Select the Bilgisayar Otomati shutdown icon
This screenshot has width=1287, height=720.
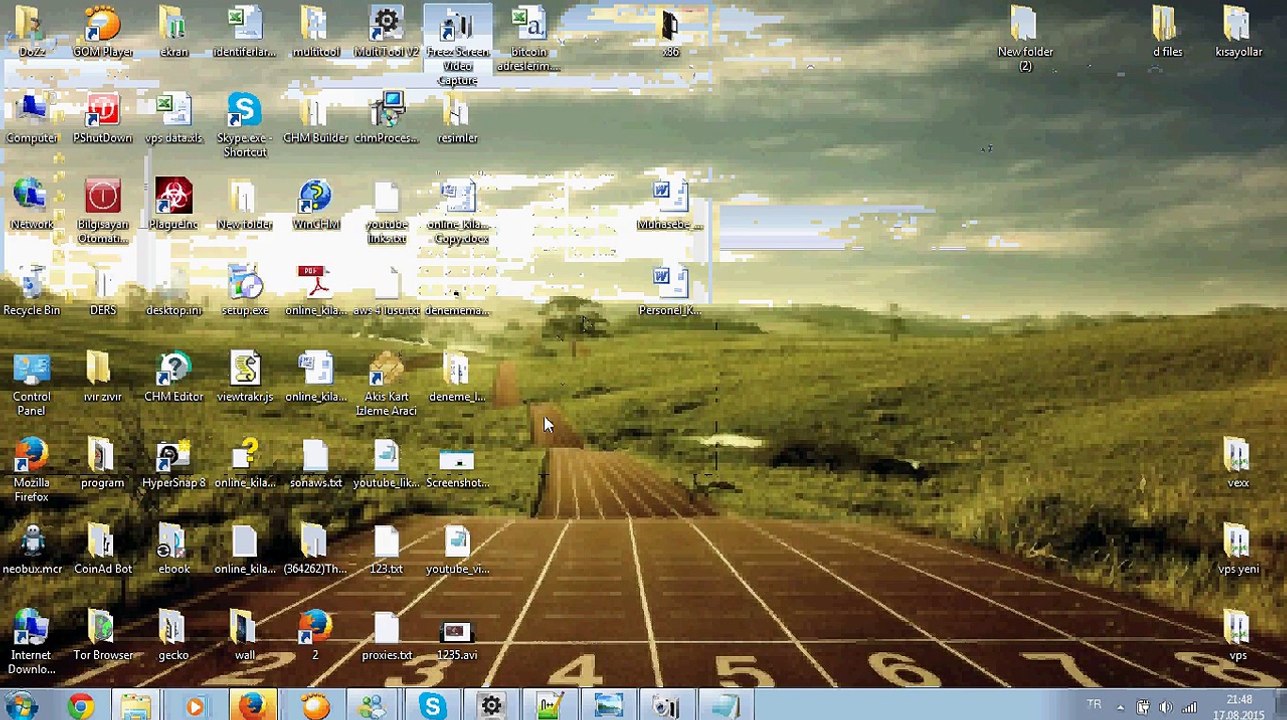(103, 212)
